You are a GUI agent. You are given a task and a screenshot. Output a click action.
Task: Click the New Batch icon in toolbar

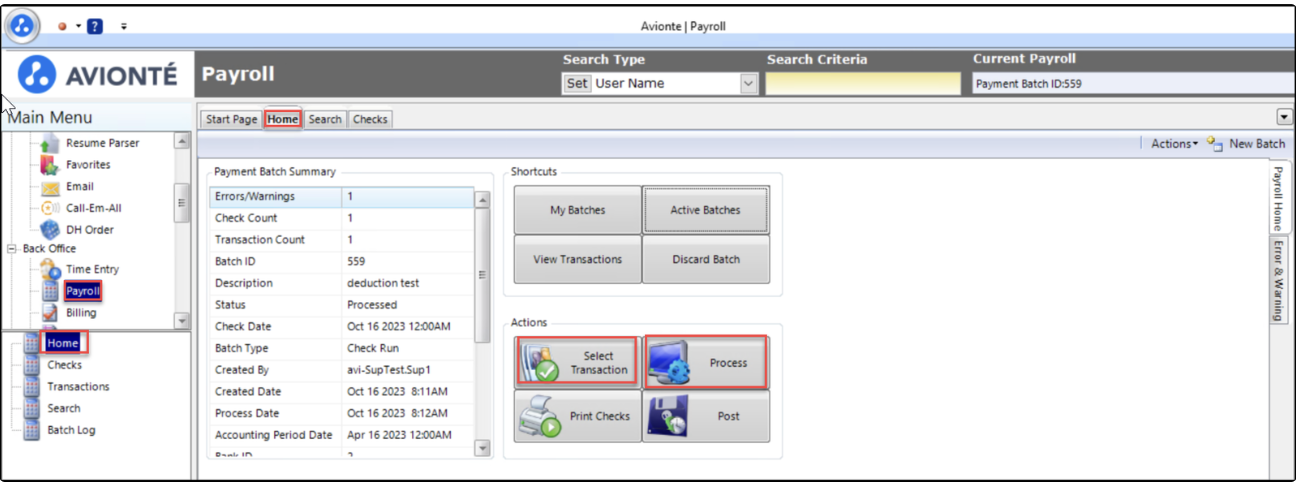pyautogui.click(x=1215, y=143)
